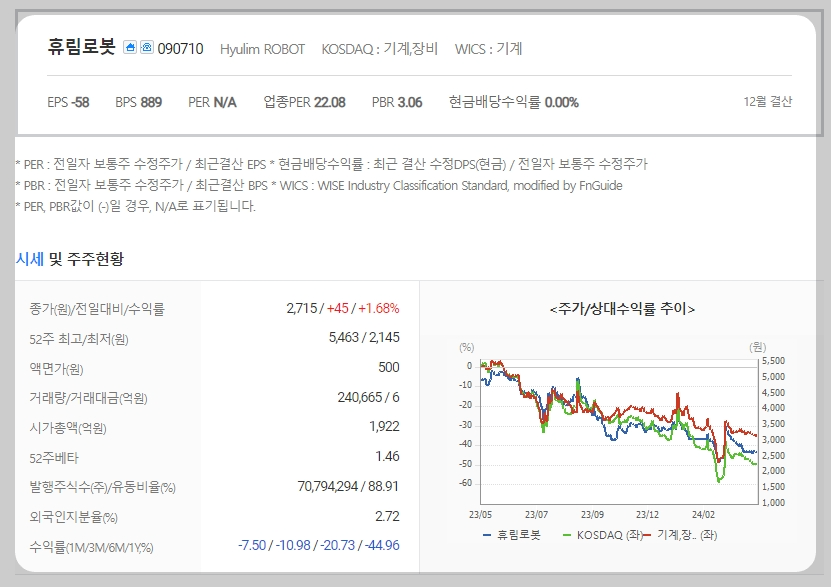Click the 52주 최고/최저(원) row label
831x587 pixels.
point(79,339)
